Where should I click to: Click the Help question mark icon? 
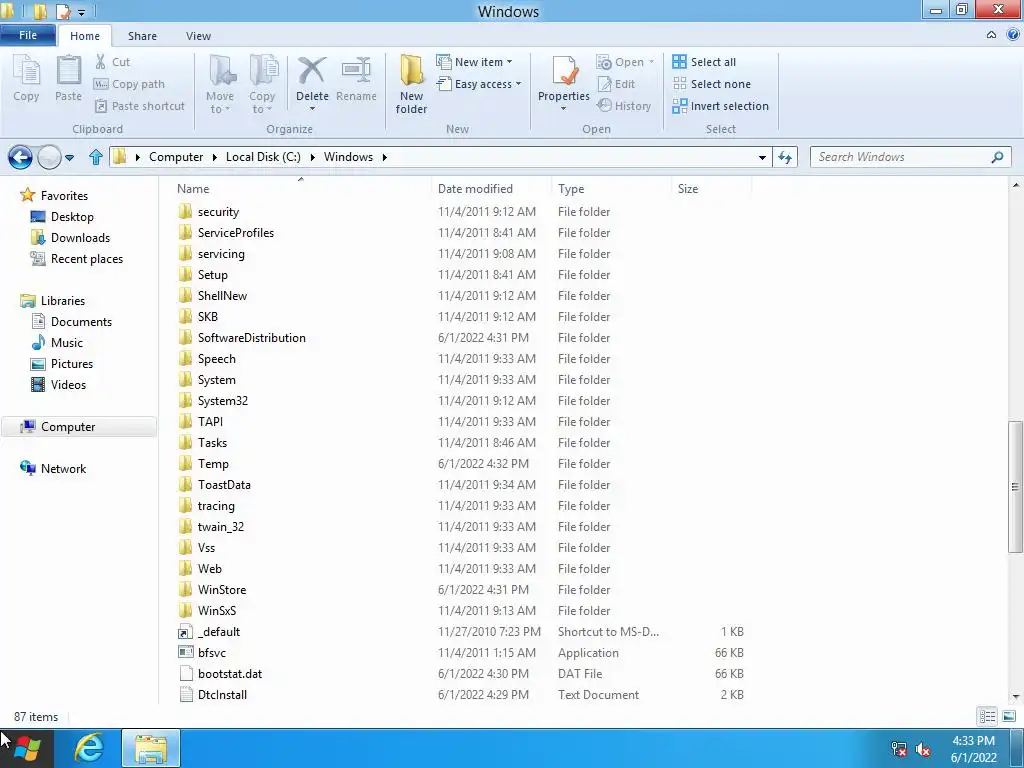(x=1013, y=35)
